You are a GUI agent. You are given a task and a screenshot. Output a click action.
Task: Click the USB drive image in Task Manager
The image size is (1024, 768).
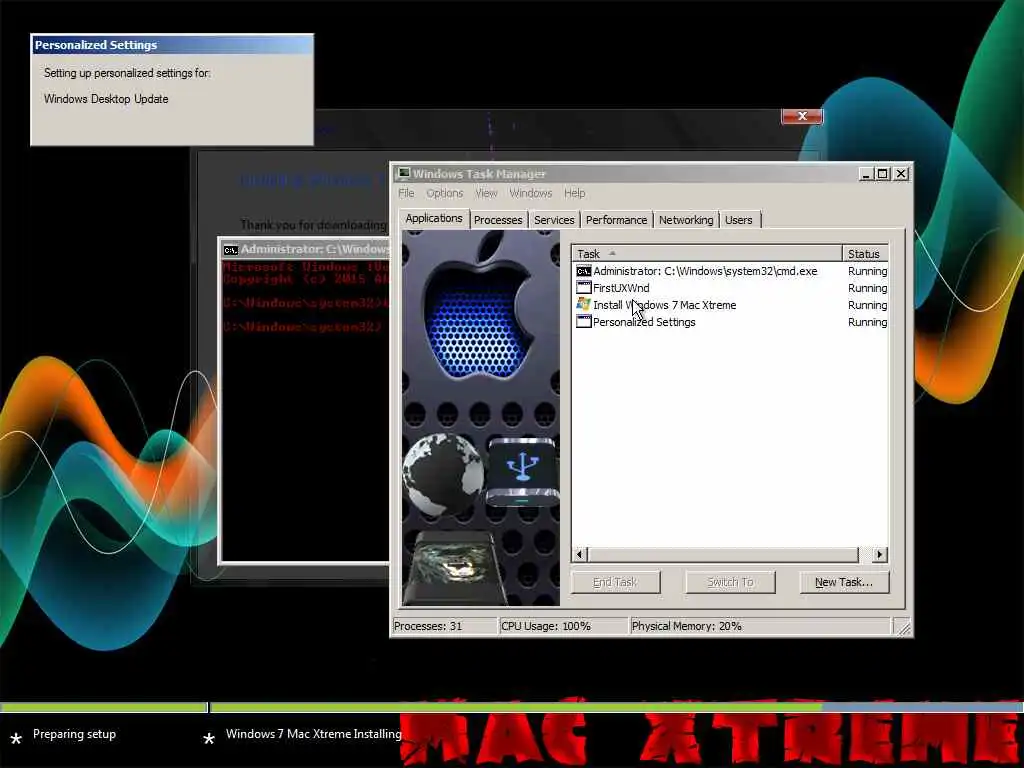[x=522, y=472]
